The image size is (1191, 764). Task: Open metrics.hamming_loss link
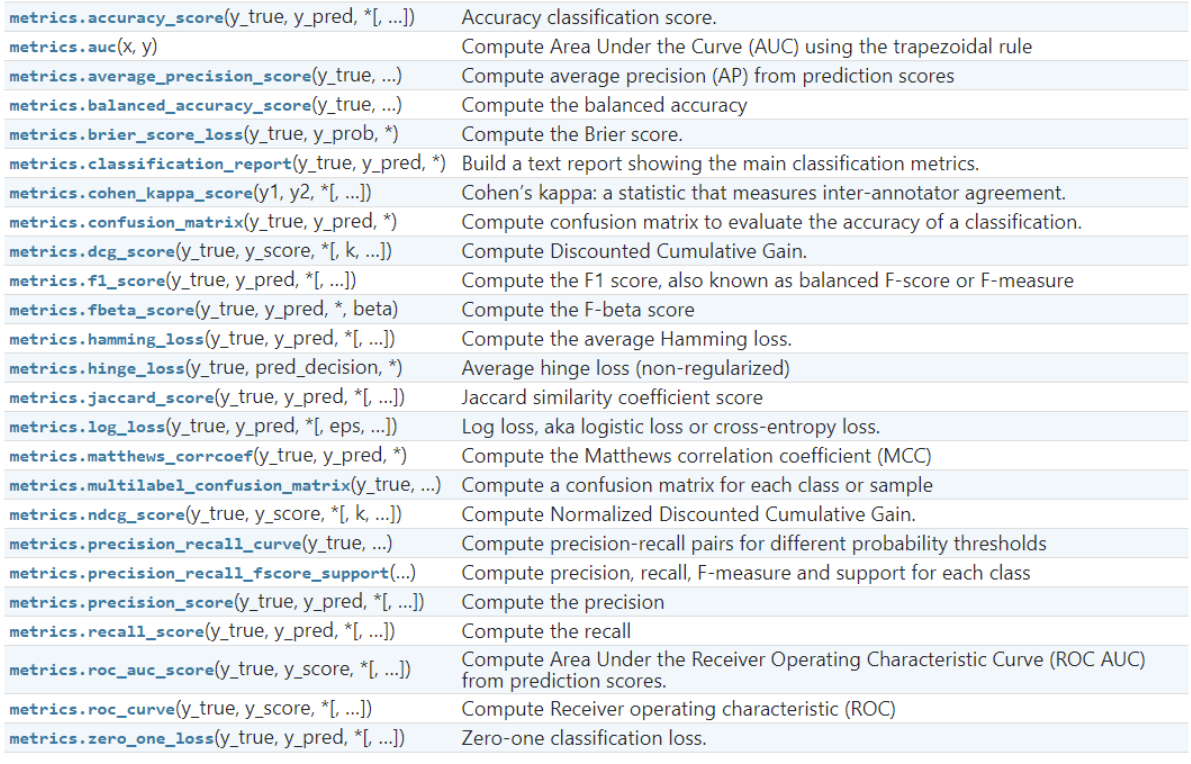106,339
